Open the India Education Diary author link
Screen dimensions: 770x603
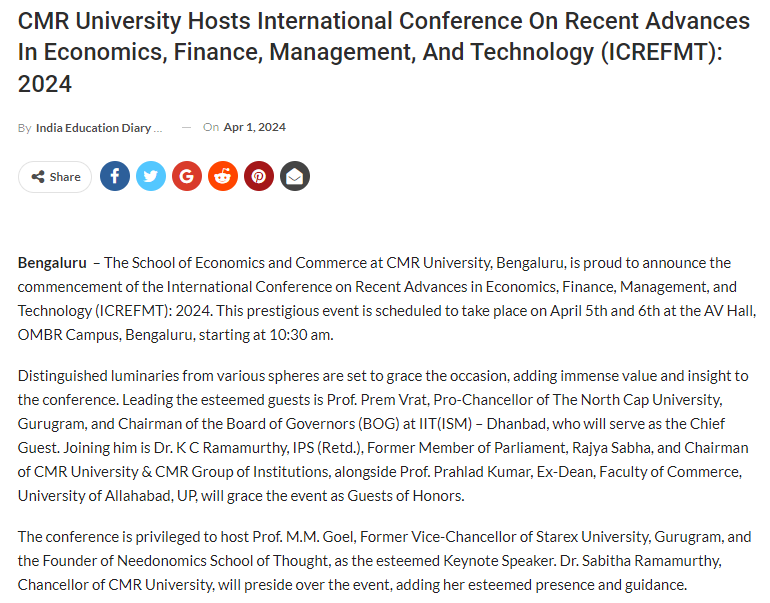[94, 127]
